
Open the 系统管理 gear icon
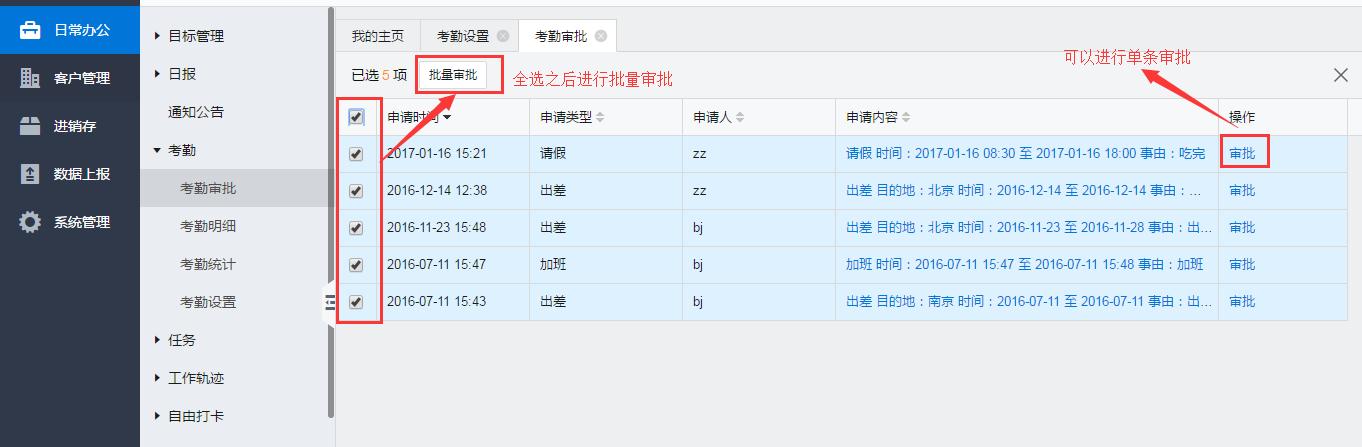(31, 222)
